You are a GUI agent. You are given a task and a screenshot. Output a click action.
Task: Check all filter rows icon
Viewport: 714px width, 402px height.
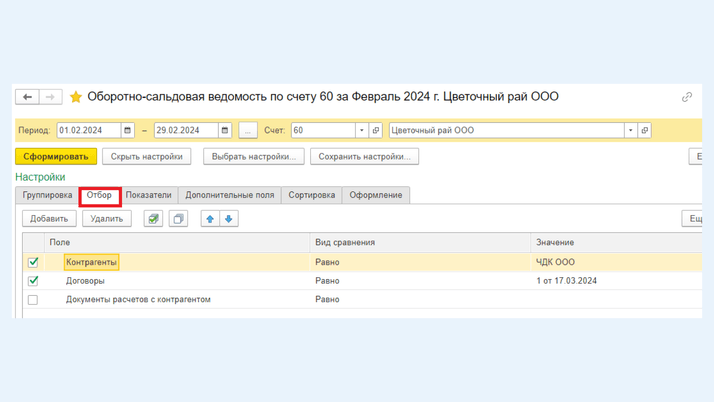153,219
